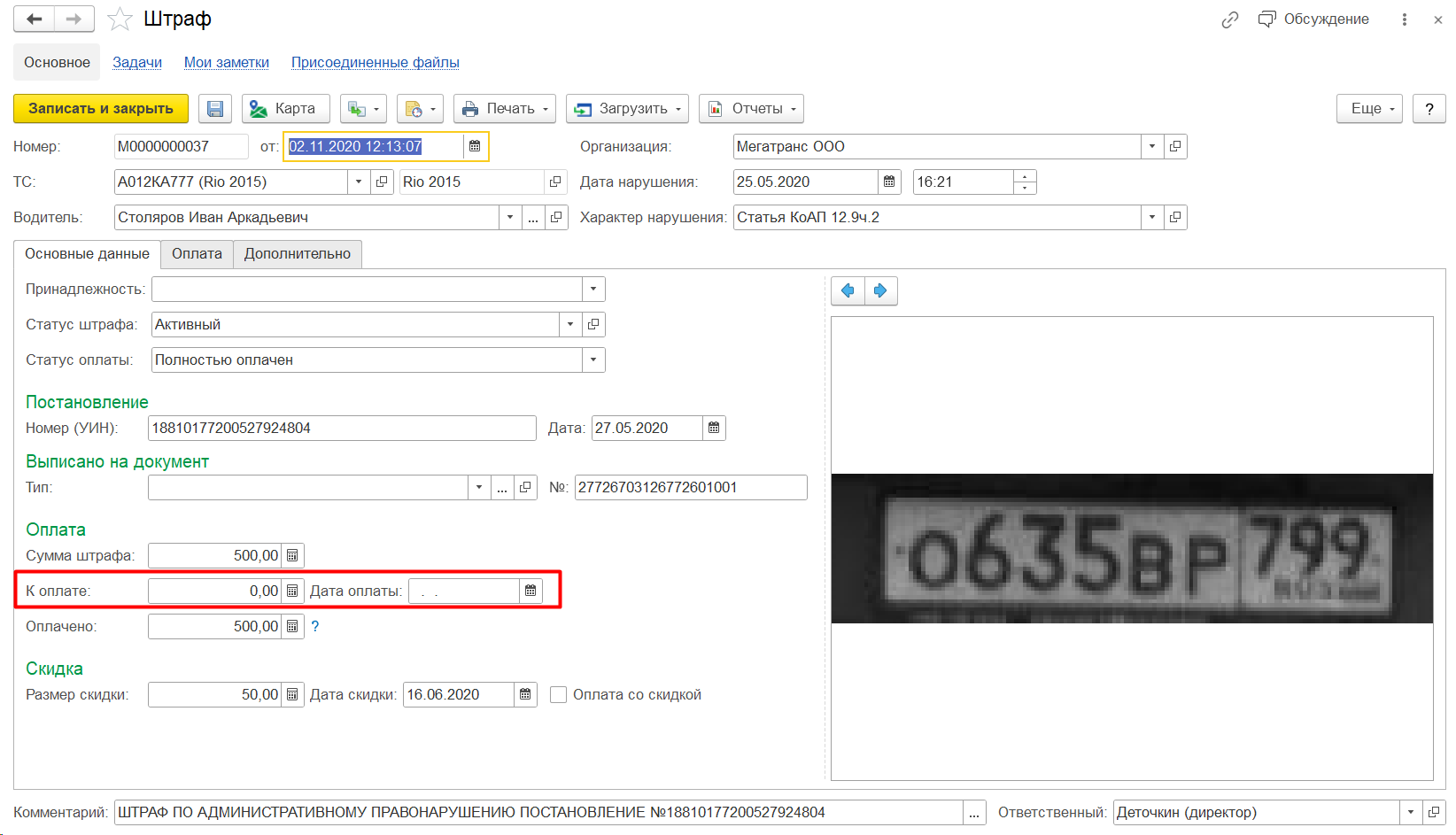Open the Характер нарушения record

click(x=1175, y=218)
